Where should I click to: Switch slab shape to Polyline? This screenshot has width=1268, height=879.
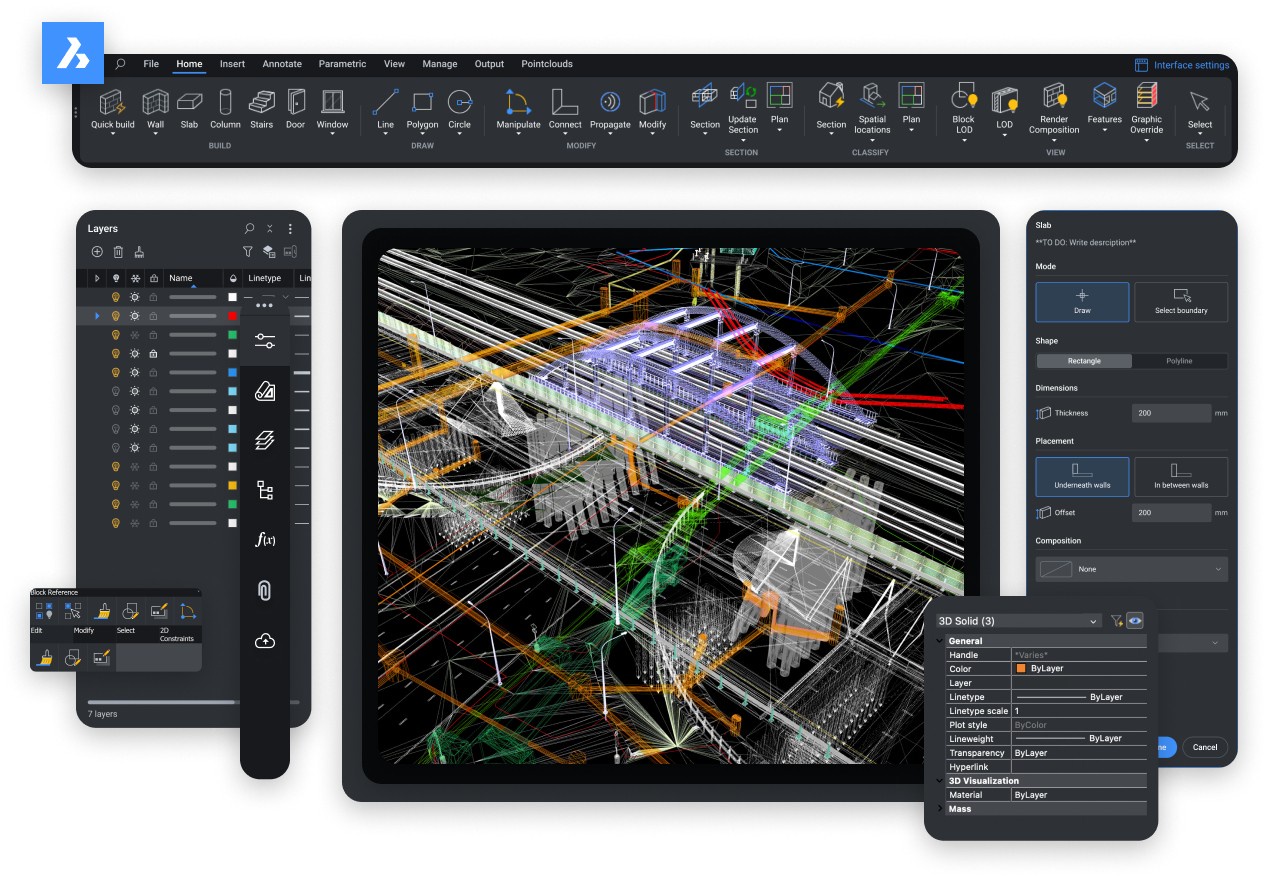tap(1179, 361)
